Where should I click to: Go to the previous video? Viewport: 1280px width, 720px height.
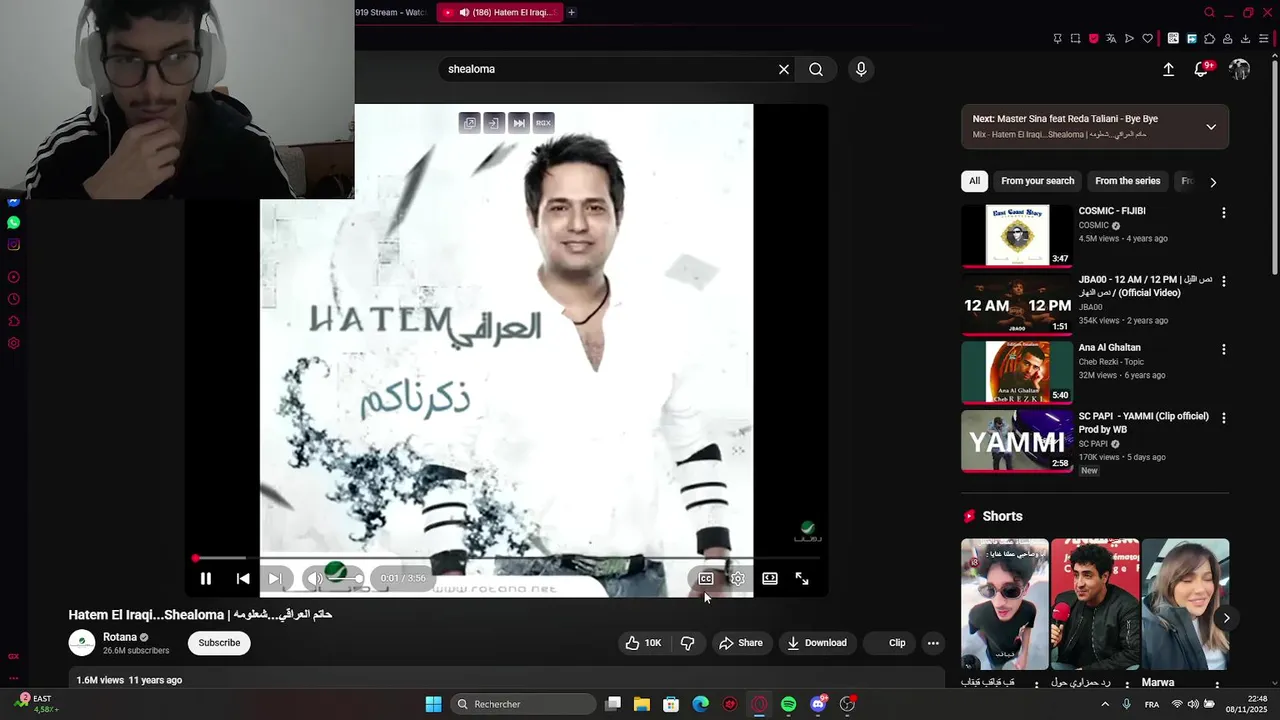tap(243, 578)
